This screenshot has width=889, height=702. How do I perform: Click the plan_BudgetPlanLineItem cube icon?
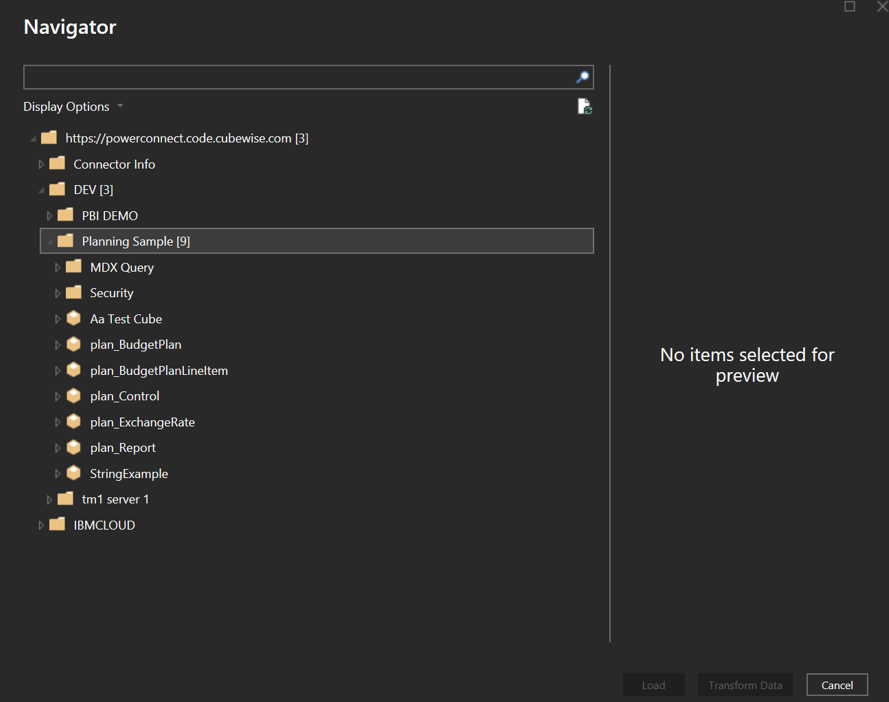(x=74, y=370)
